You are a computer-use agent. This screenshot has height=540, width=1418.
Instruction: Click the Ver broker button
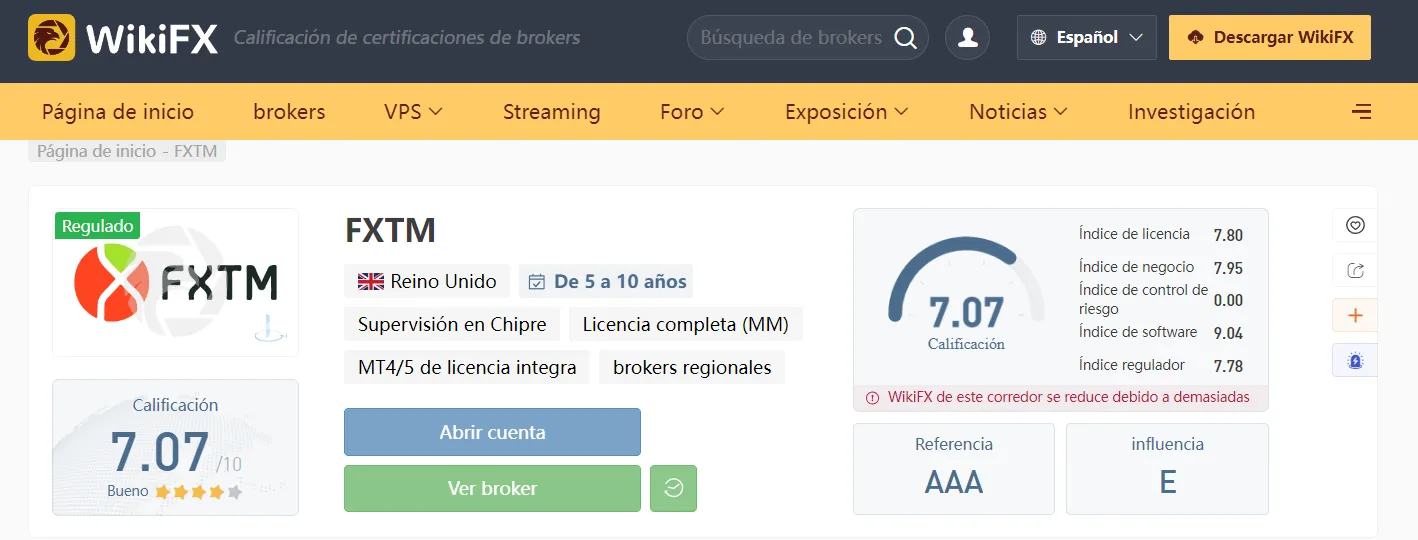point(492,488)
